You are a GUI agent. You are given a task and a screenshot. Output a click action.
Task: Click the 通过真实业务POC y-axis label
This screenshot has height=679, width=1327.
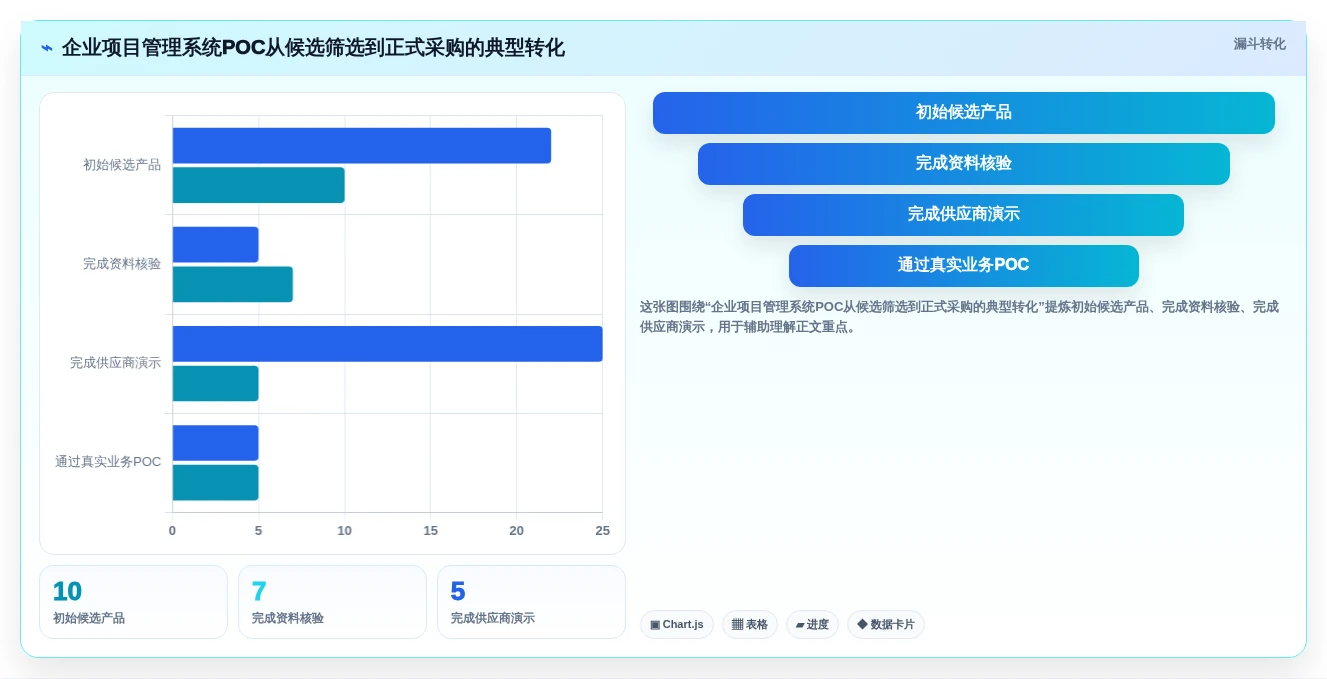coord(108,462)
